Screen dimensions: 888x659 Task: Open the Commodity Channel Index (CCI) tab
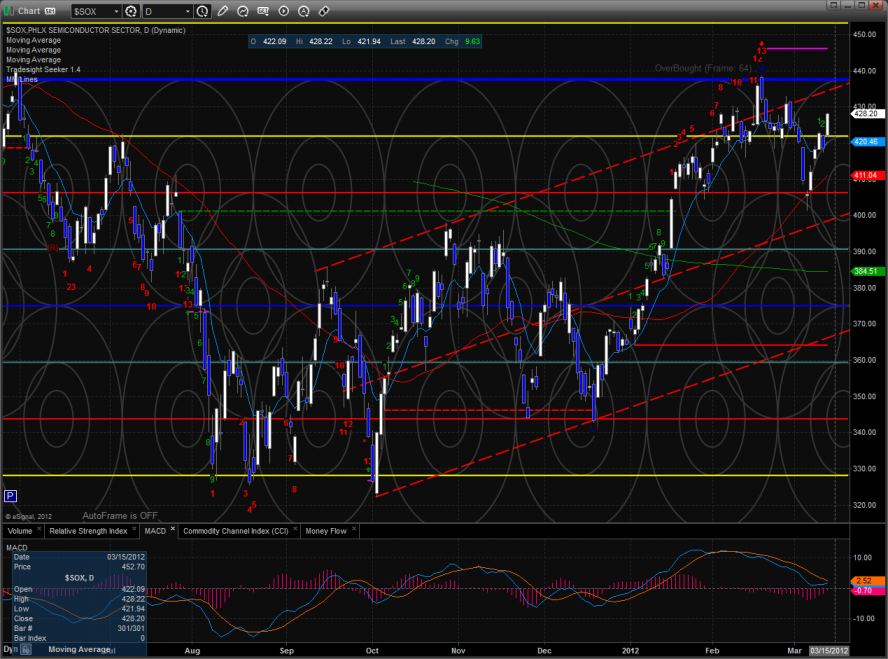(236, 531)
